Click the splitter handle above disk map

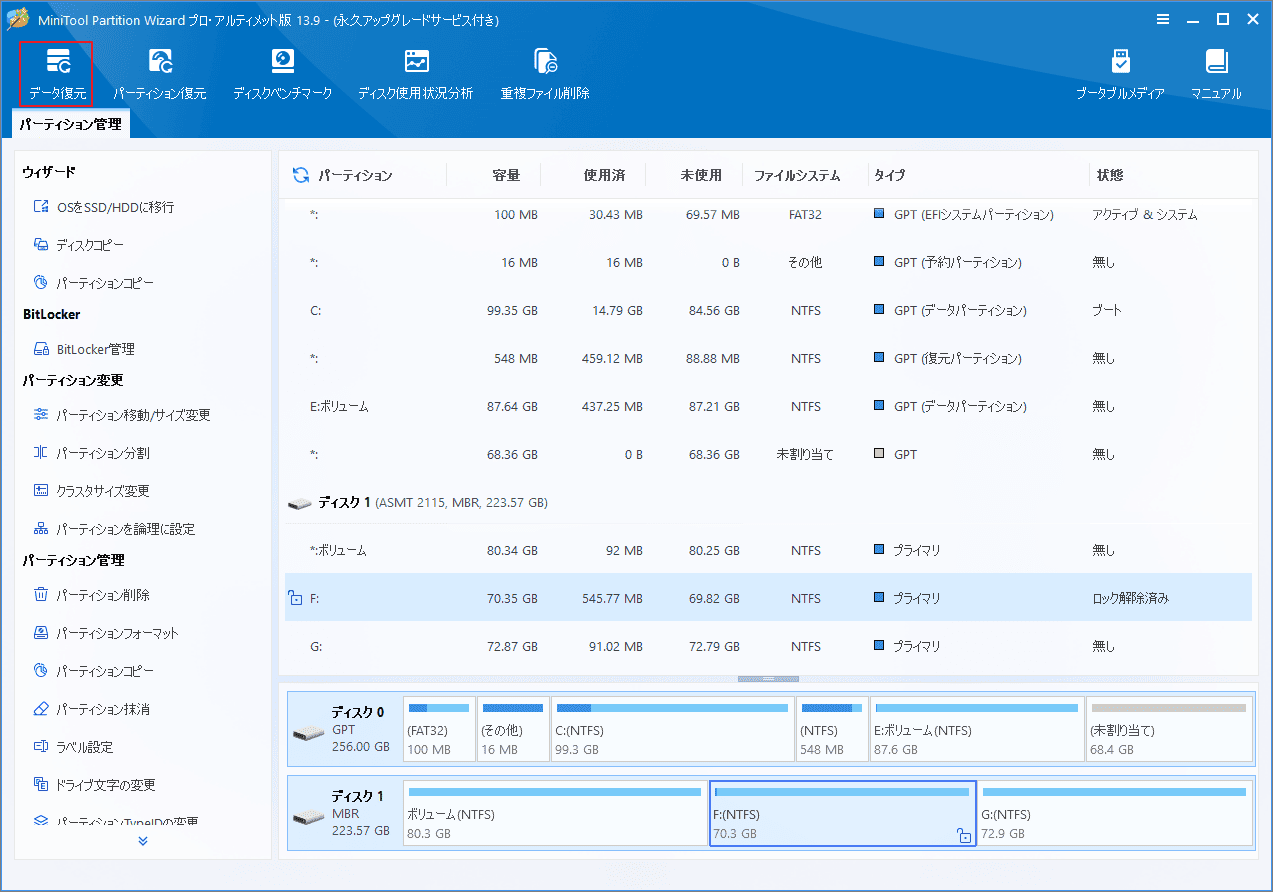point(768,679)
